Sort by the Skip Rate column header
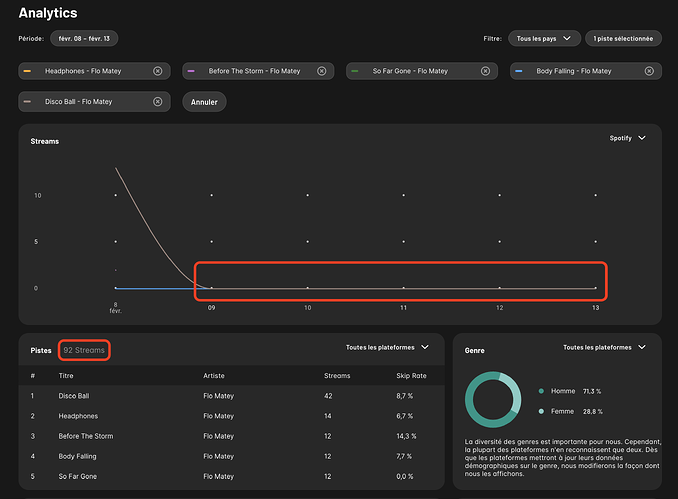The width and height of the screenshot is (678, 499). click(x=411, y=375)
